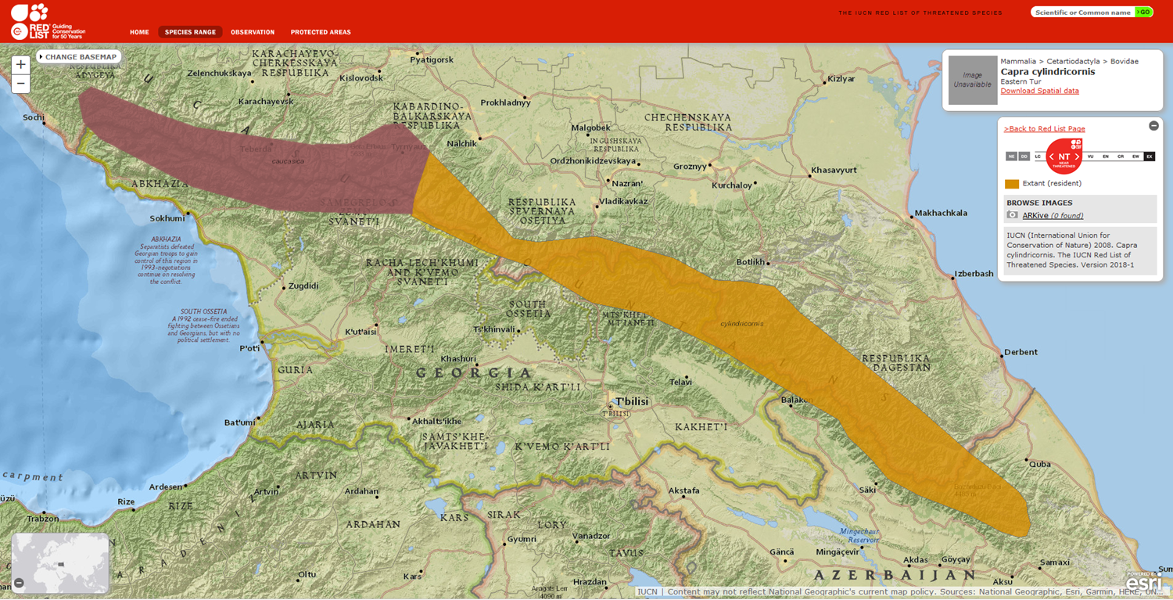
Task: Expand the Change Basemap menu
Action: (x=79, y=57)
